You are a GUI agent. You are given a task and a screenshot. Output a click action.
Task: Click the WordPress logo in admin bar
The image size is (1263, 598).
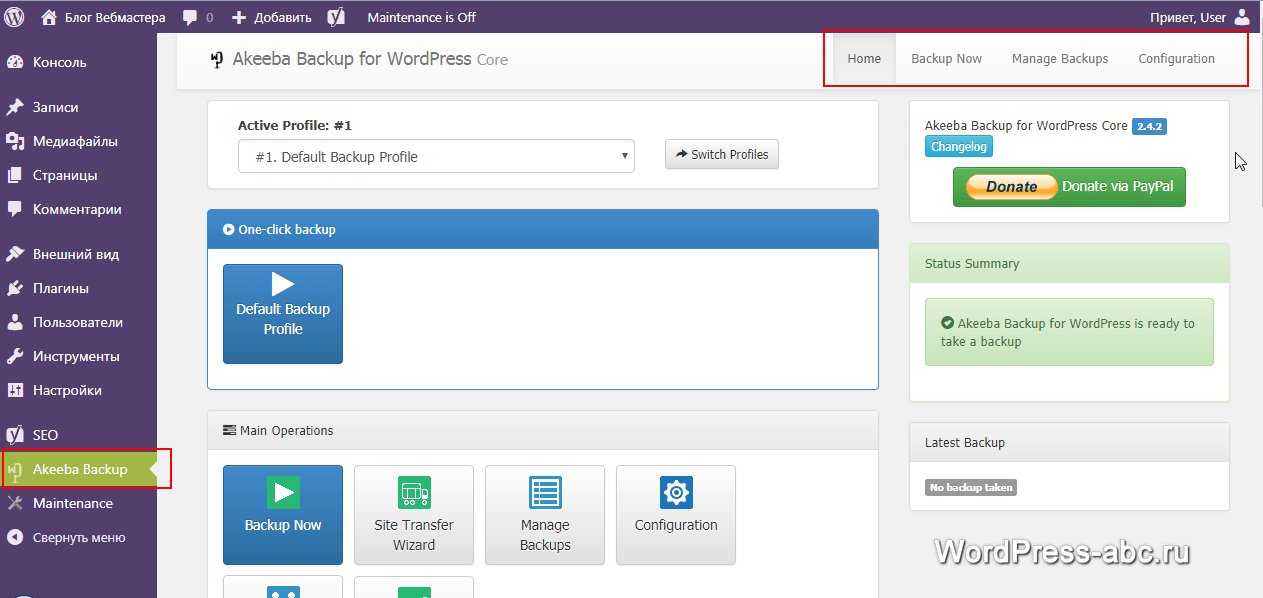[x=14, y=17]
